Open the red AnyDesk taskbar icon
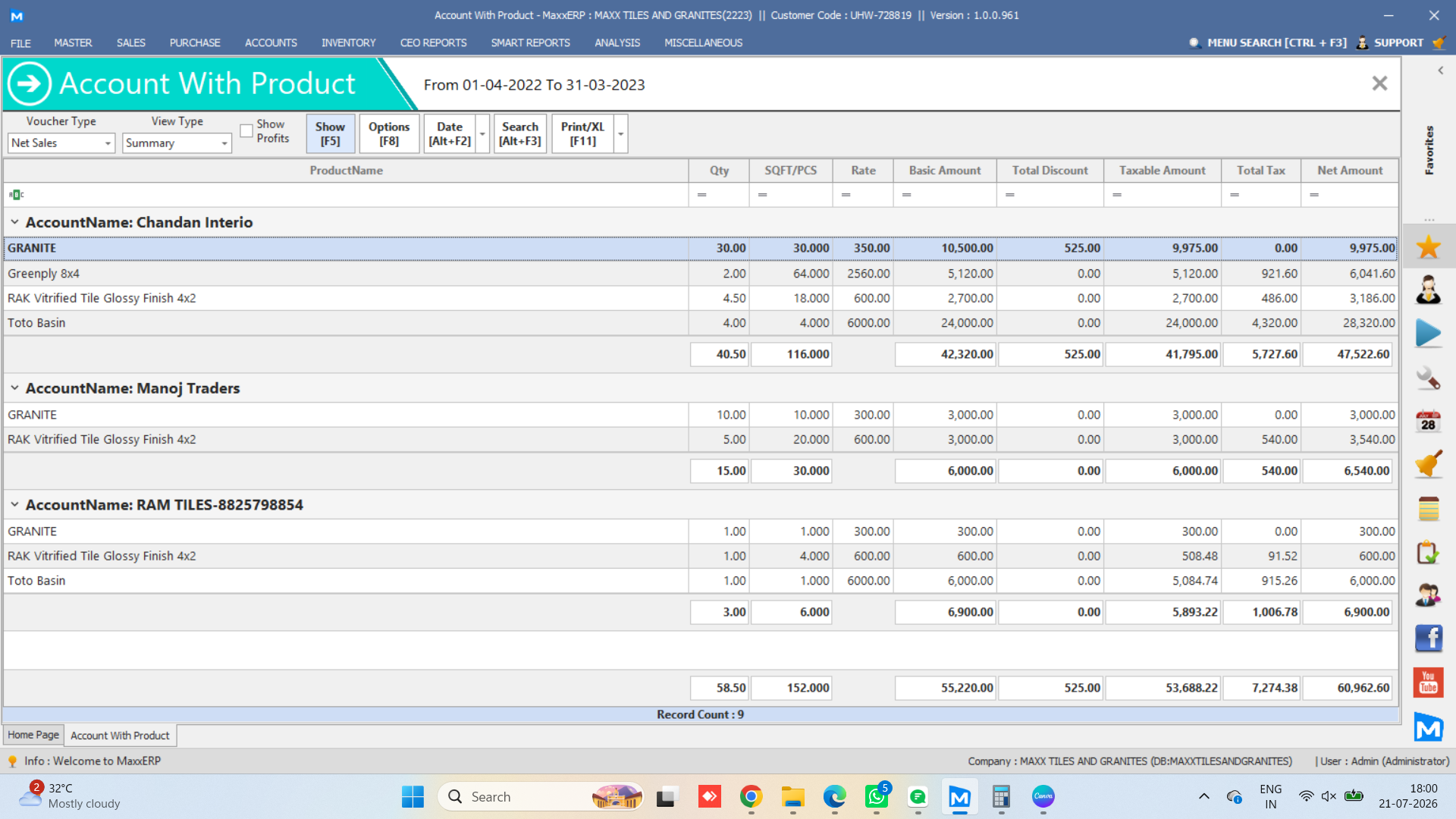1456x819 pixels. point(710,796)
